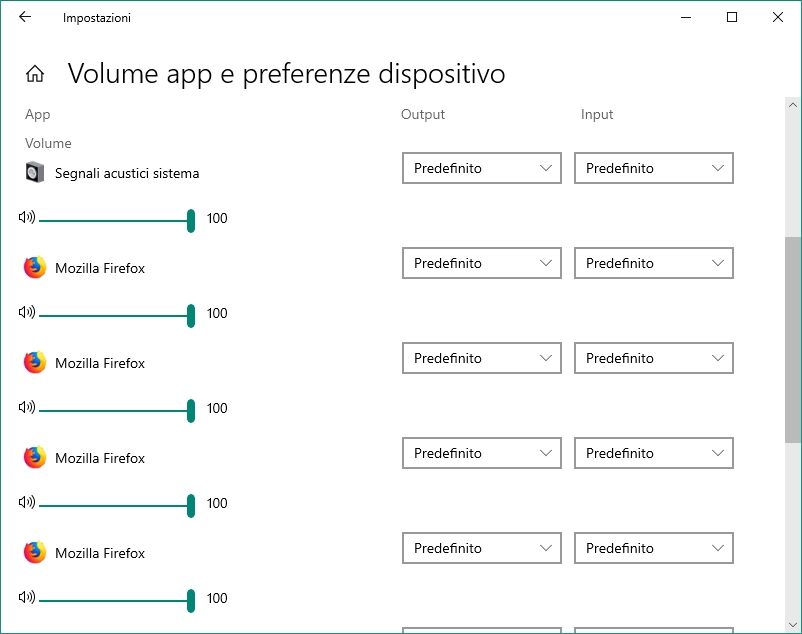Click the third Mozilla Firefox volume slider

(117, 506)
